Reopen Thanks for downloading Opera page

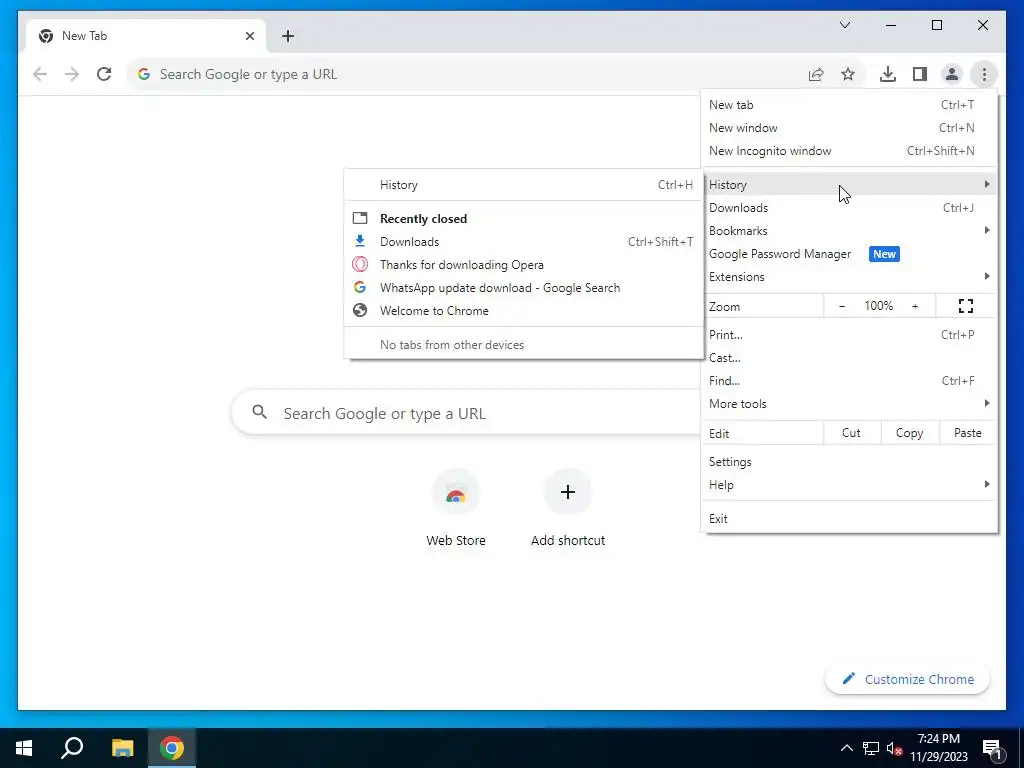pyautogui.click(x=524, y=264)
